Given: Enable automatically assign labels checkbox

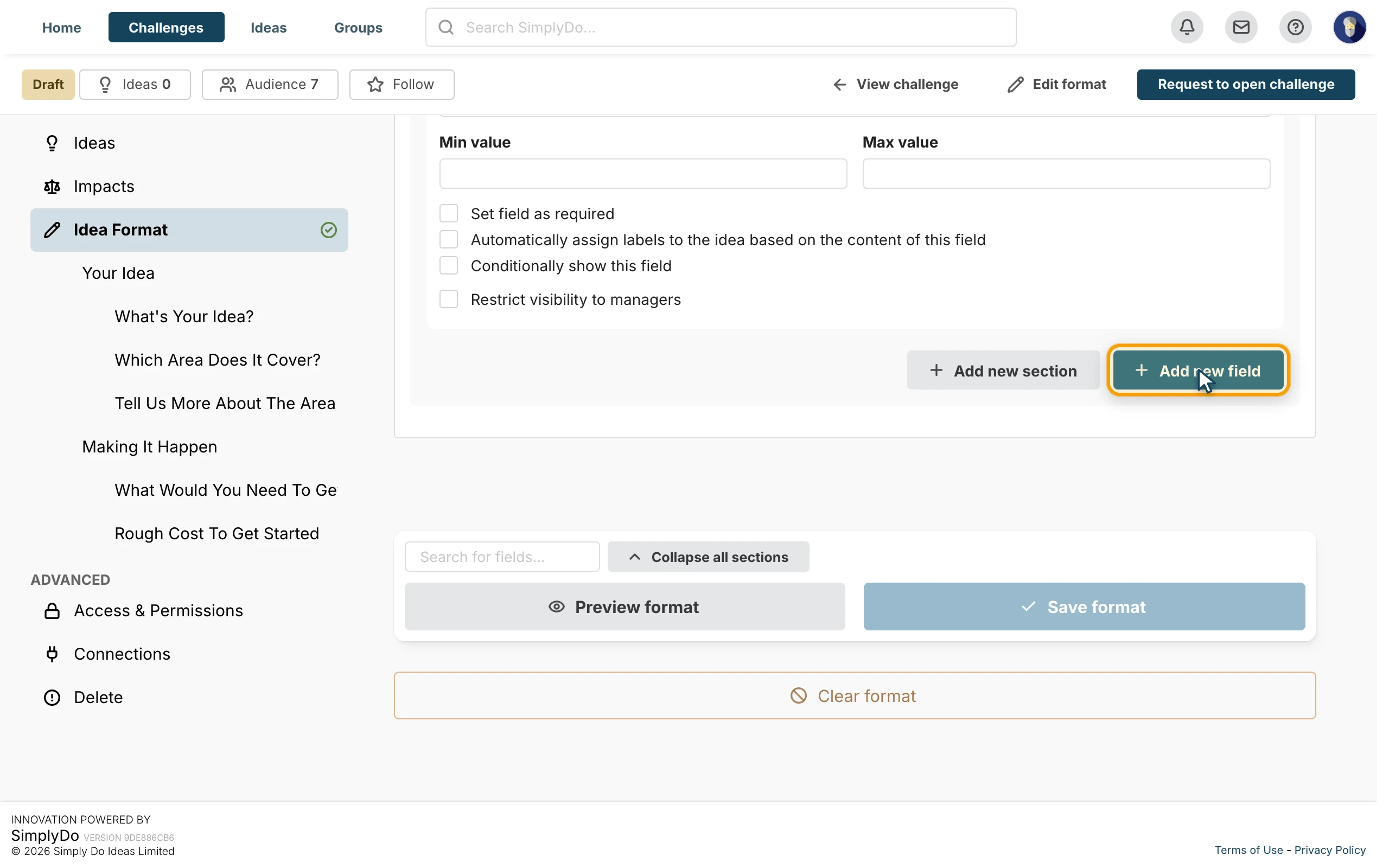Looking at the screenshot, I should [x=449, y=239].
